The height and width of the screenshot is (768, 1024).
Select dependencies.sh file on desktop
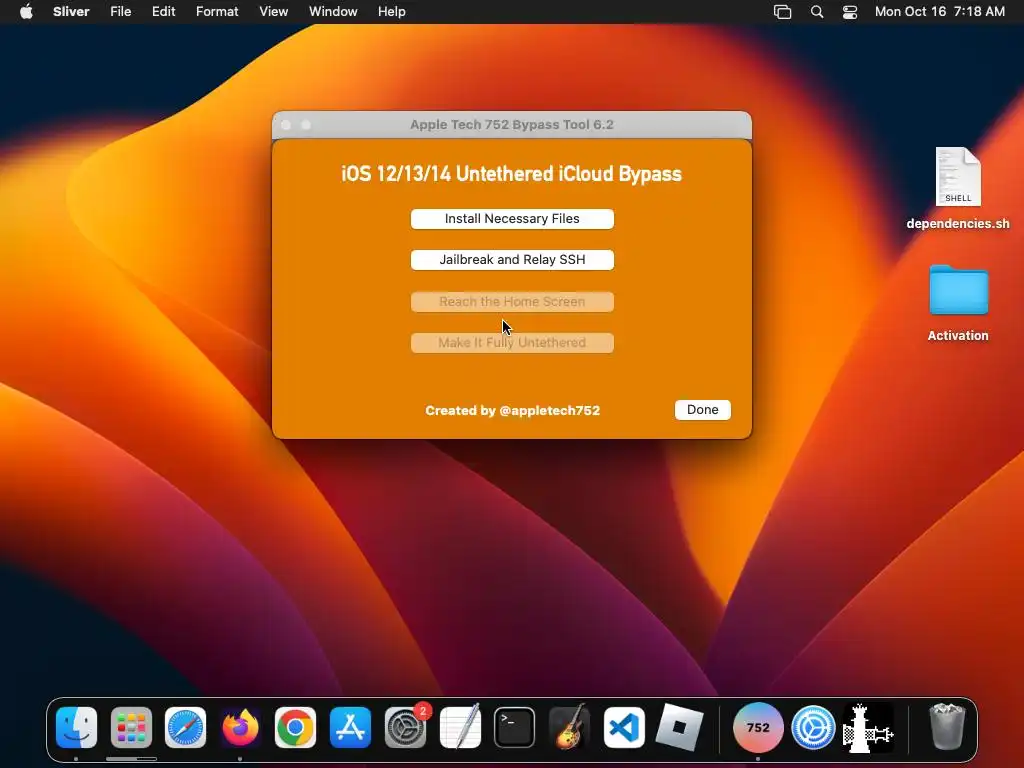pos(958,188)
